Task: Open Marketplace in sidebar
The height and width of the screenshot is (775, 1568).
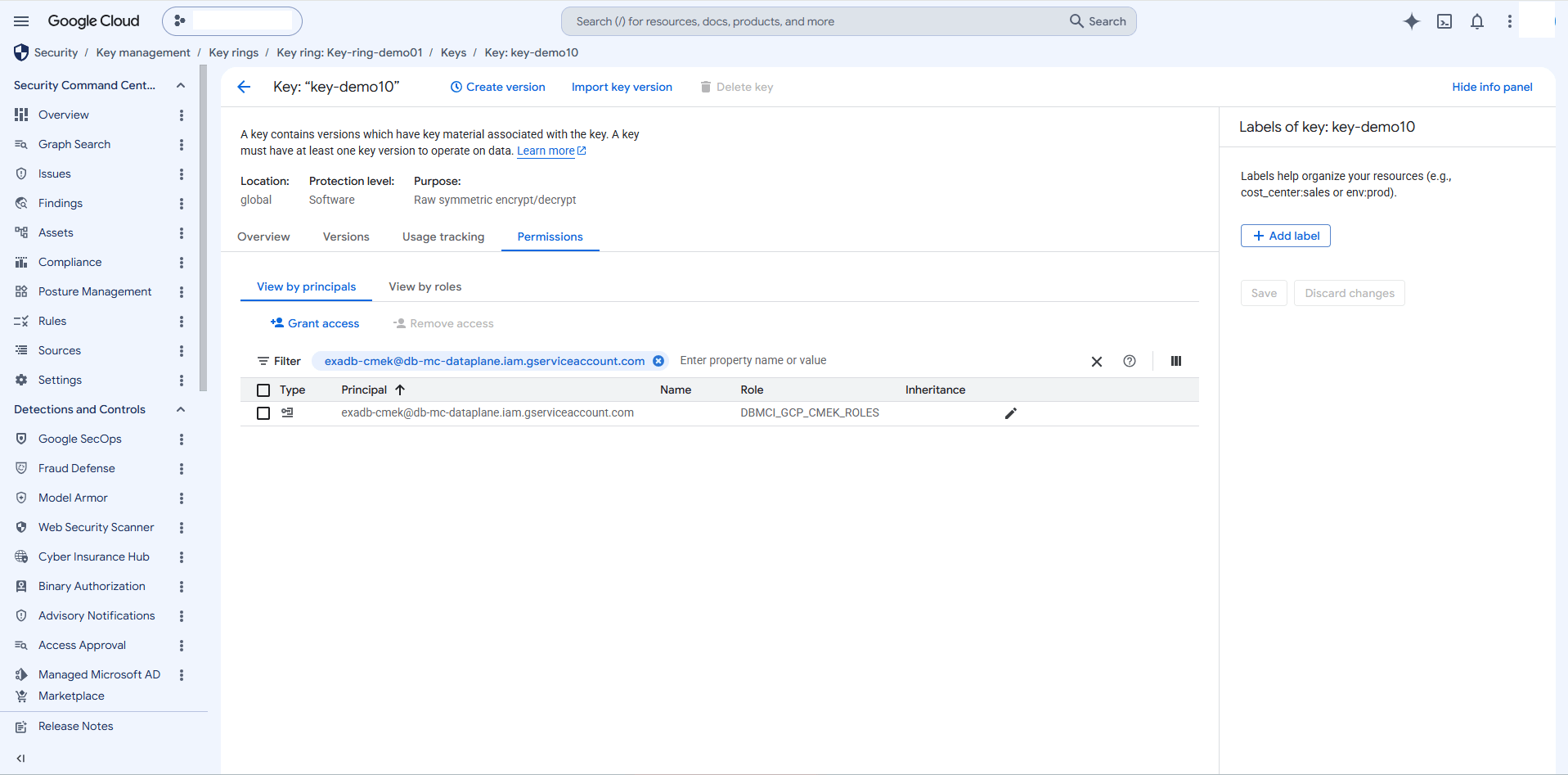Action: point(71,696)
